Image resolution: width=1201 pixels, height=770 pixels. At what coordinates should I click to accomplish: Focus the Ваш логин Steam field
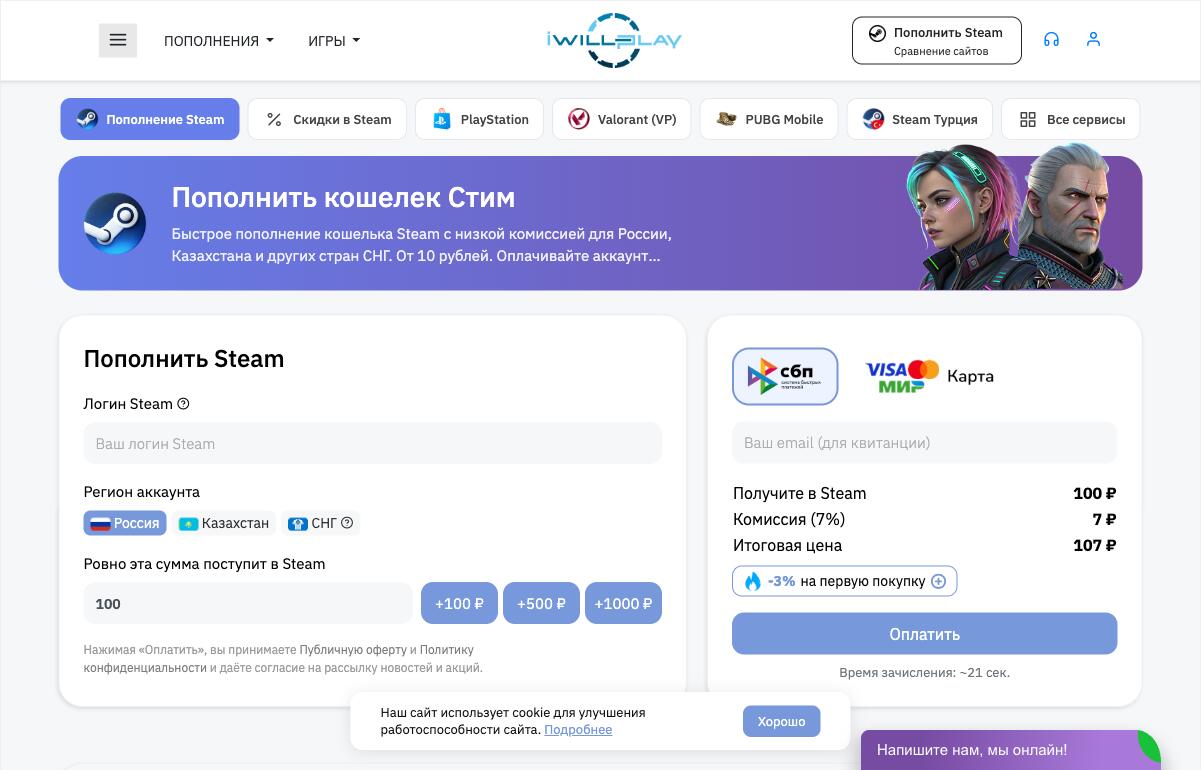coord(372,443)
